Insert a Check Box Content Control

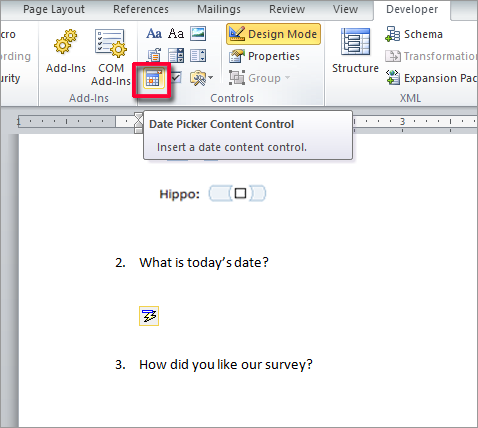tap(176, 78)
